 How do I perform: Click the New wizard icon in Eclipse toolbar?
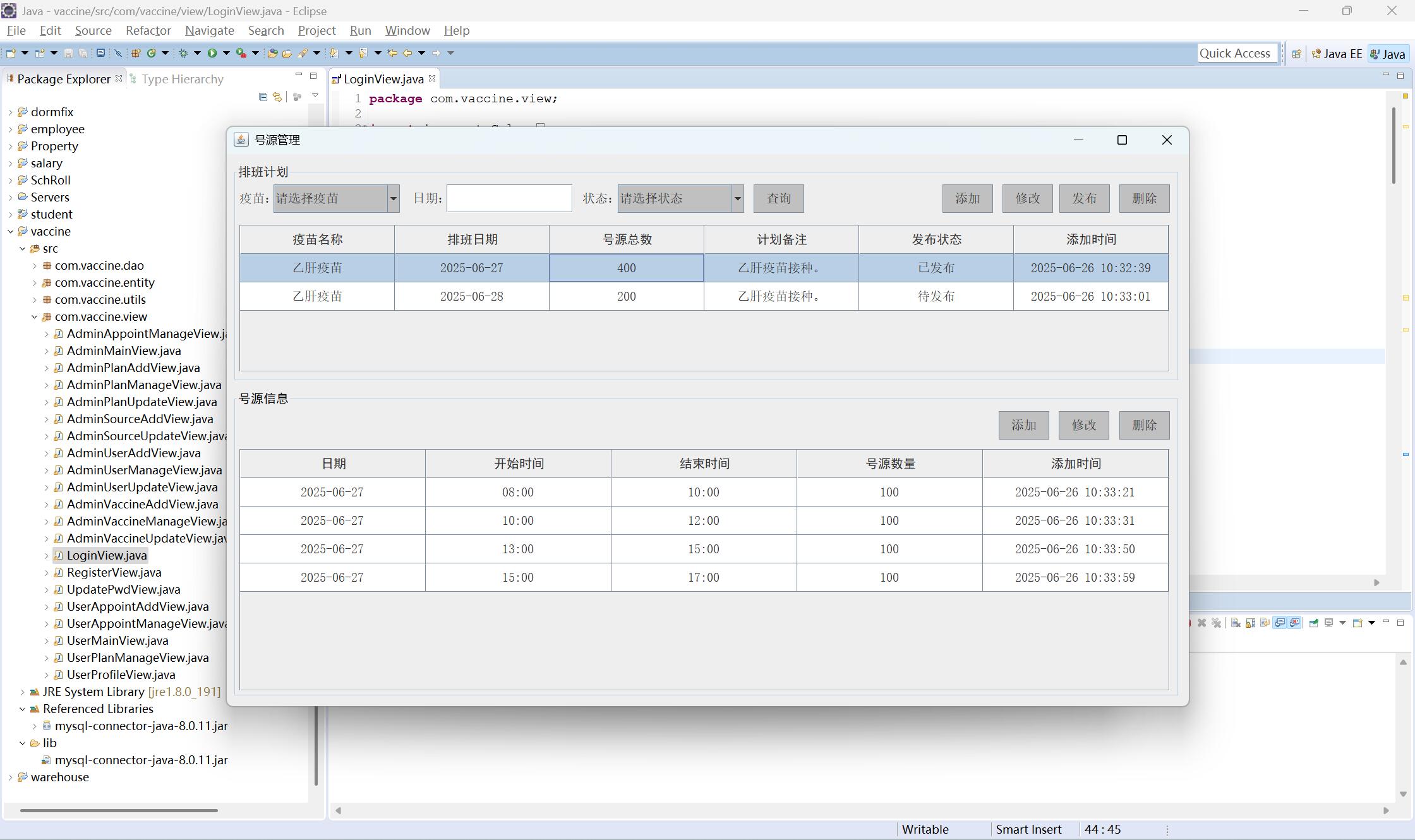[11, 53]
